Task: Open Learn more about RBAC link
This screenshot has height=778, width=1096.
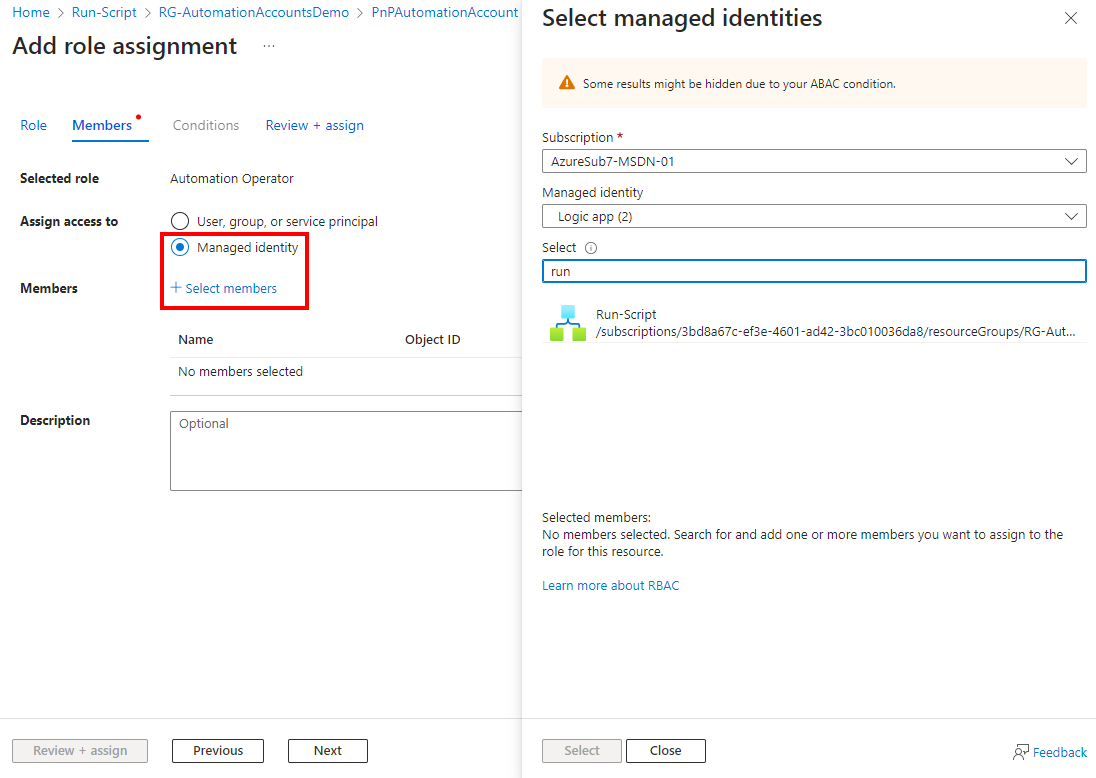Action: 610,585
